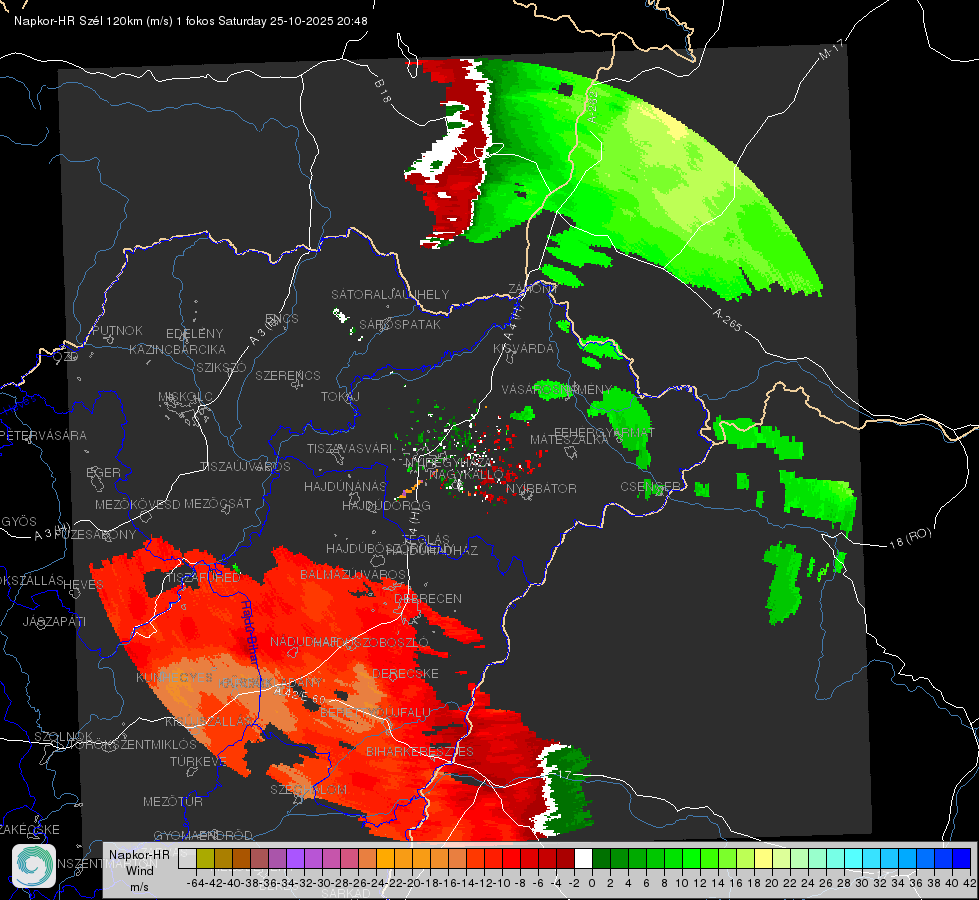
Task: Click the BIHARKERESZTES town label
Action: pyautogui.click(x=420, y=751)
